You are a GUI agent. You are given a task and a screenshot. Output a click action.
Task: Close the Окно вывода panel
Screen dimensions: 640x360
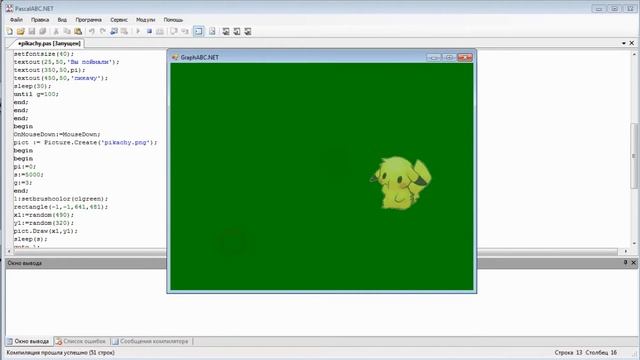633,262
